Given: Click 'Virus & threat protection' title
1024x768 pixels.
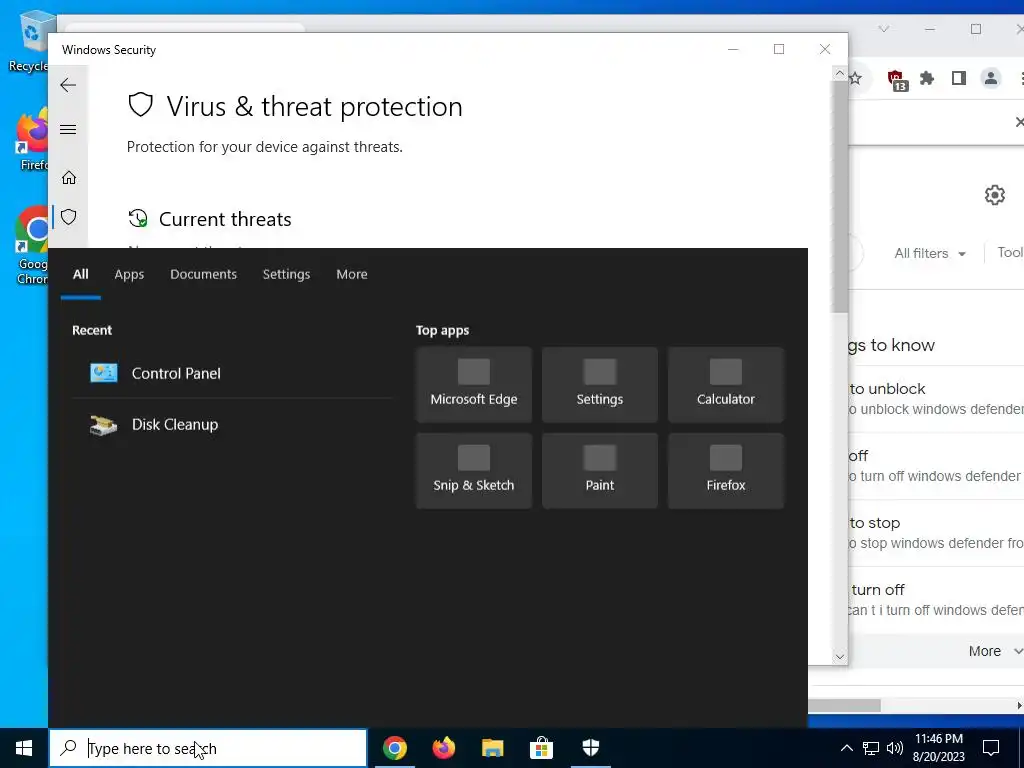Looking at the screenshot, I should tap(314, 106).
